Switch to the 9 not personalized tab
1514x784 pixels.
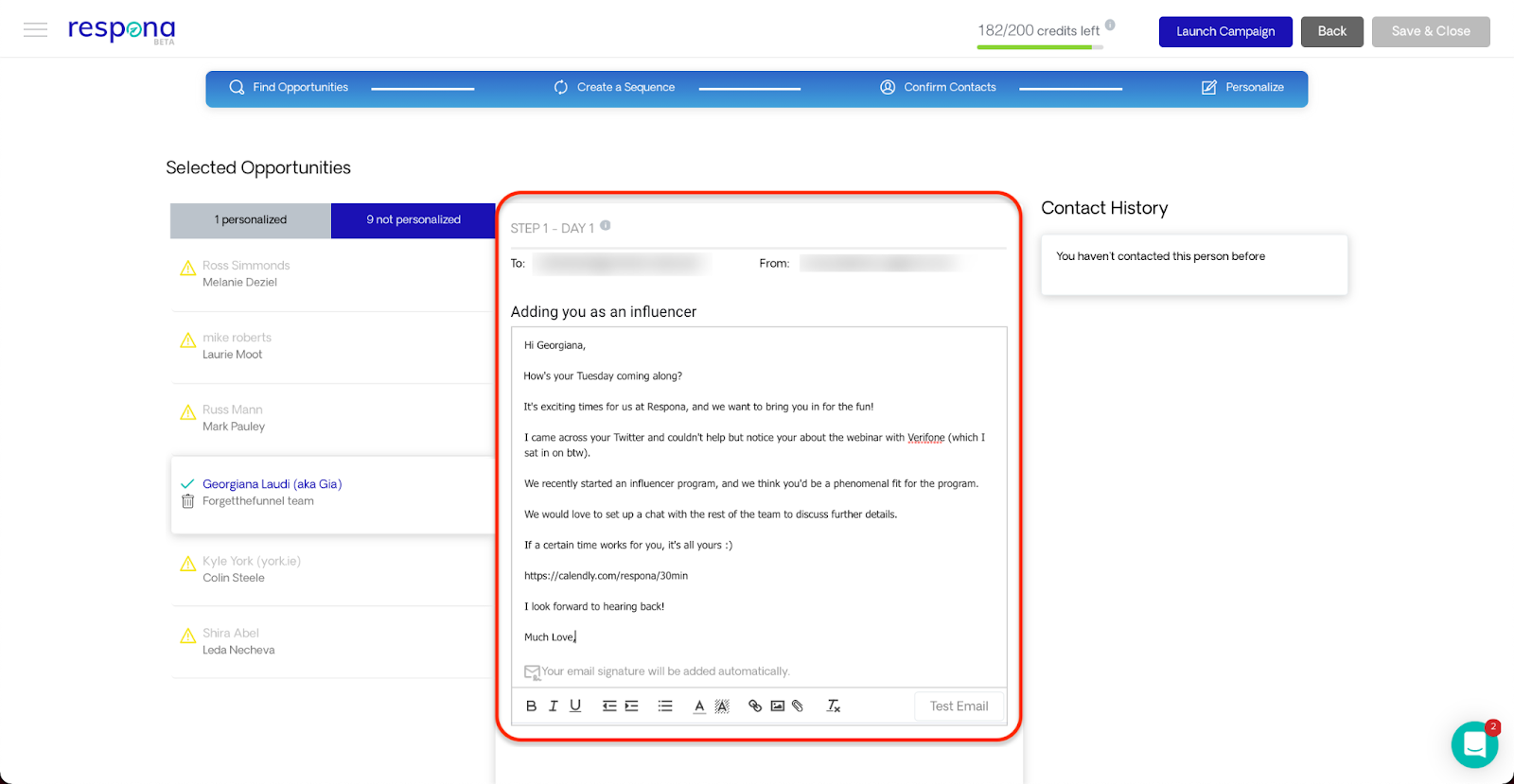[x=414, y=219]
